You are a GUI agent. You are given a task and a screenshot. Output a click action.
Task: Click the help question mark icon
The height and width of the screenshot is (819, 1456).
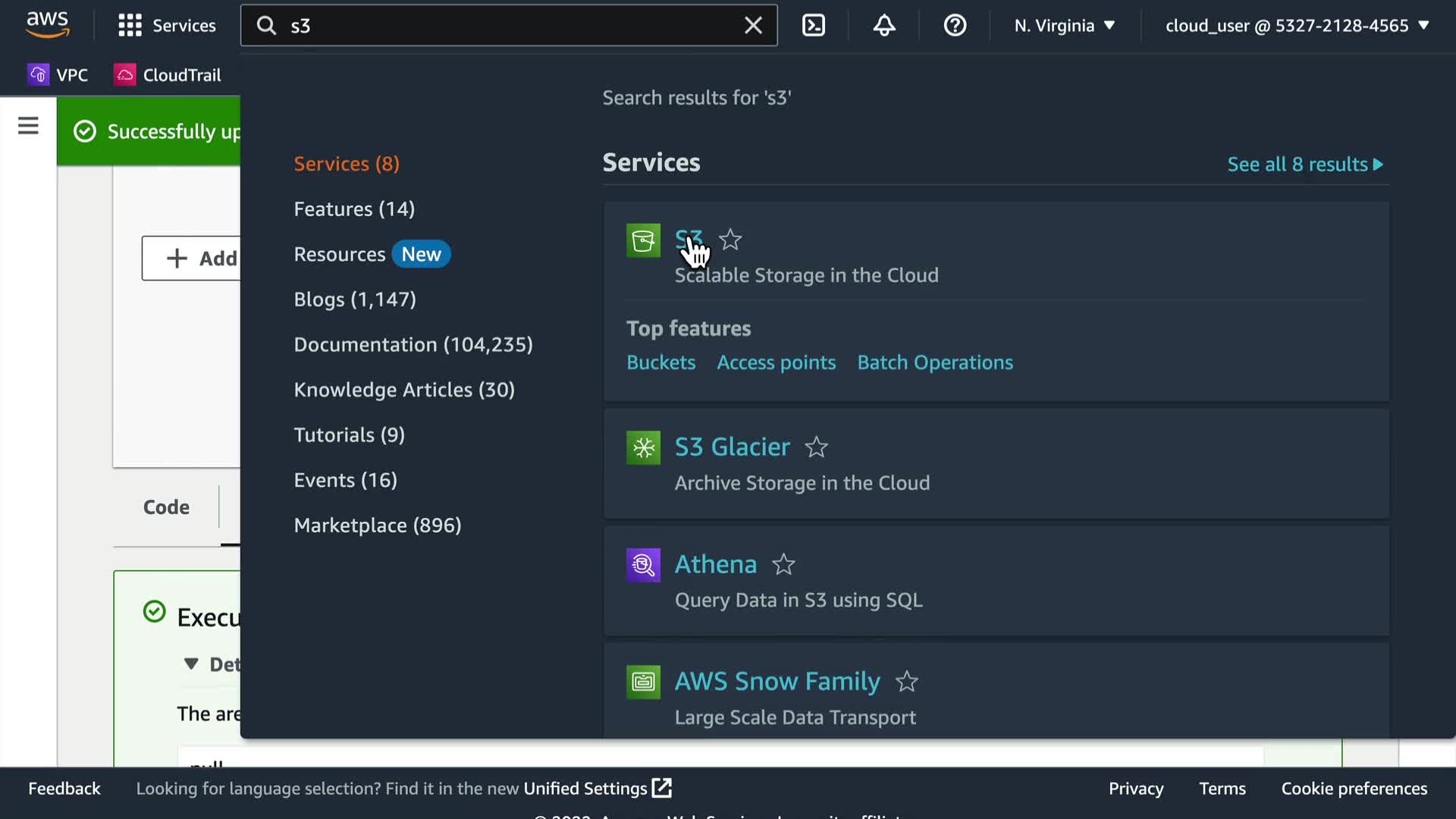[955, 26]
